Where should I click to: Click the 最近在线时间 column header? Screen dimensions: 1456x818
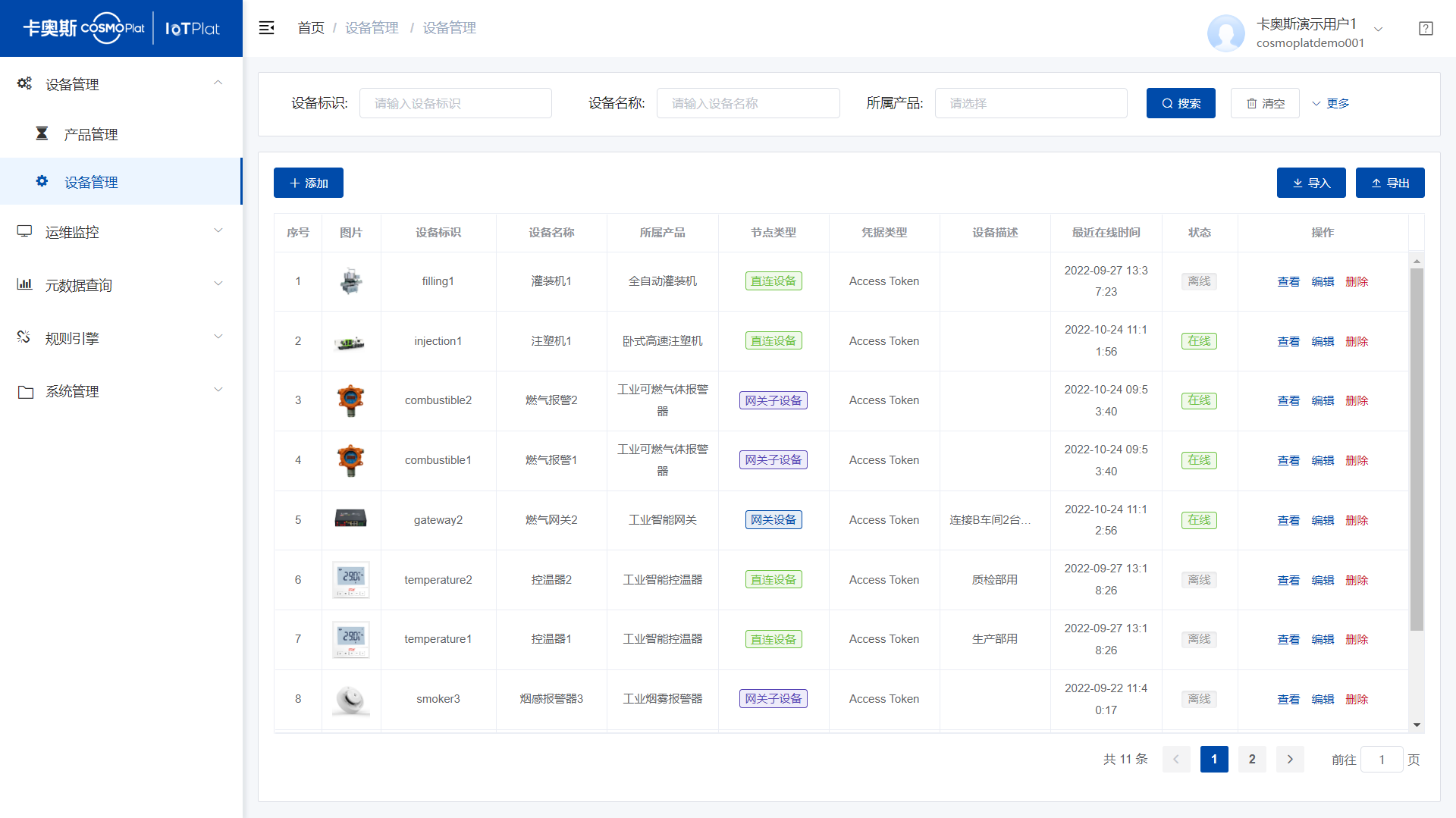pyautogui.click(x=1106, y=233)
